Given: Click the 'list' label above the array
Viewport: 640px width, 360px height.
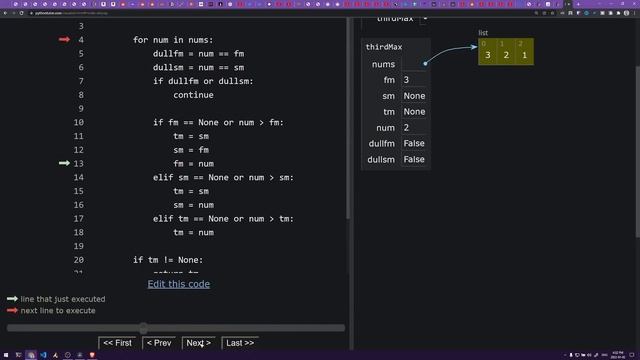Looking at the screenshot, I should click(x=483, y=33).
